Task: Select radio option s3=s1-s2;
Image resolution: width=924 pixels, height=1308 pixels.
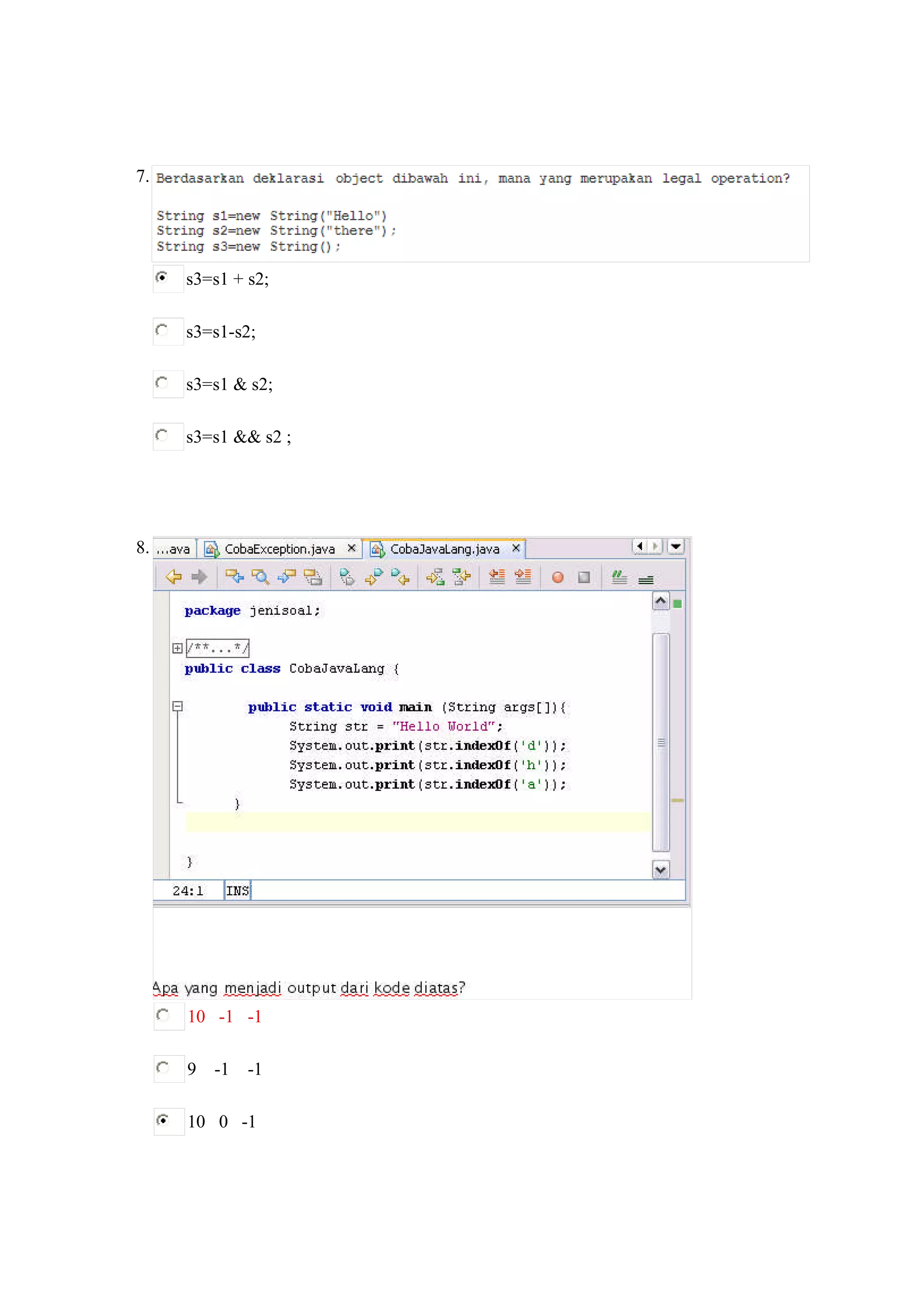Action: (x=162, y=330)
